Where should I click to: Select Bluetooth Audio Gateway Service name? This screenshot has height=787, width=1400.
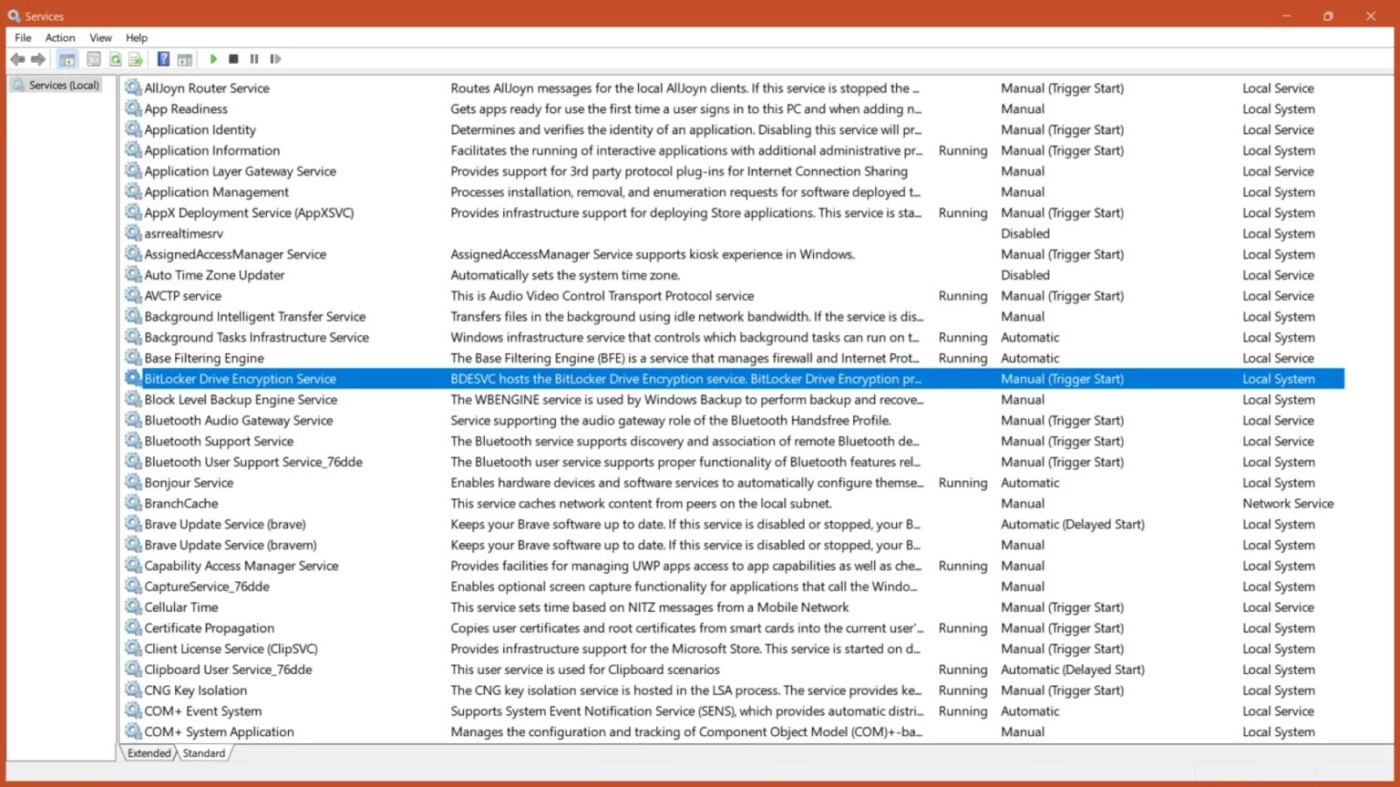click(x=239, y=421)
